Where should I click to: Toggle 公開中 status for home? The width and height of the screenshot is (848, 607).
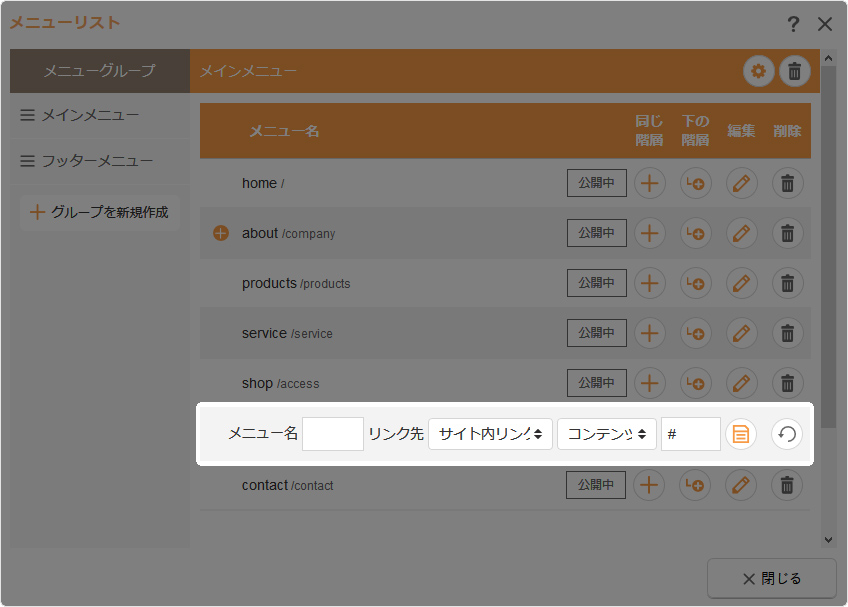click(597, 183)
